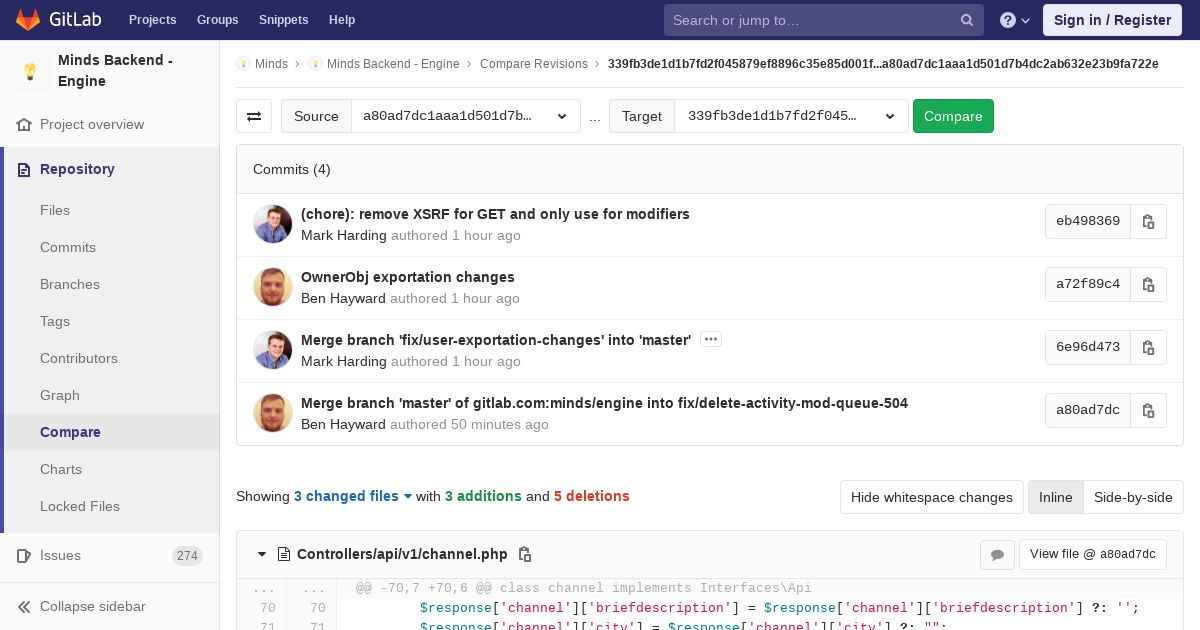Copy commit SHA a80ad7dc to clipboard
The width and height of the screenshot is (1200, 630).
1148,410
